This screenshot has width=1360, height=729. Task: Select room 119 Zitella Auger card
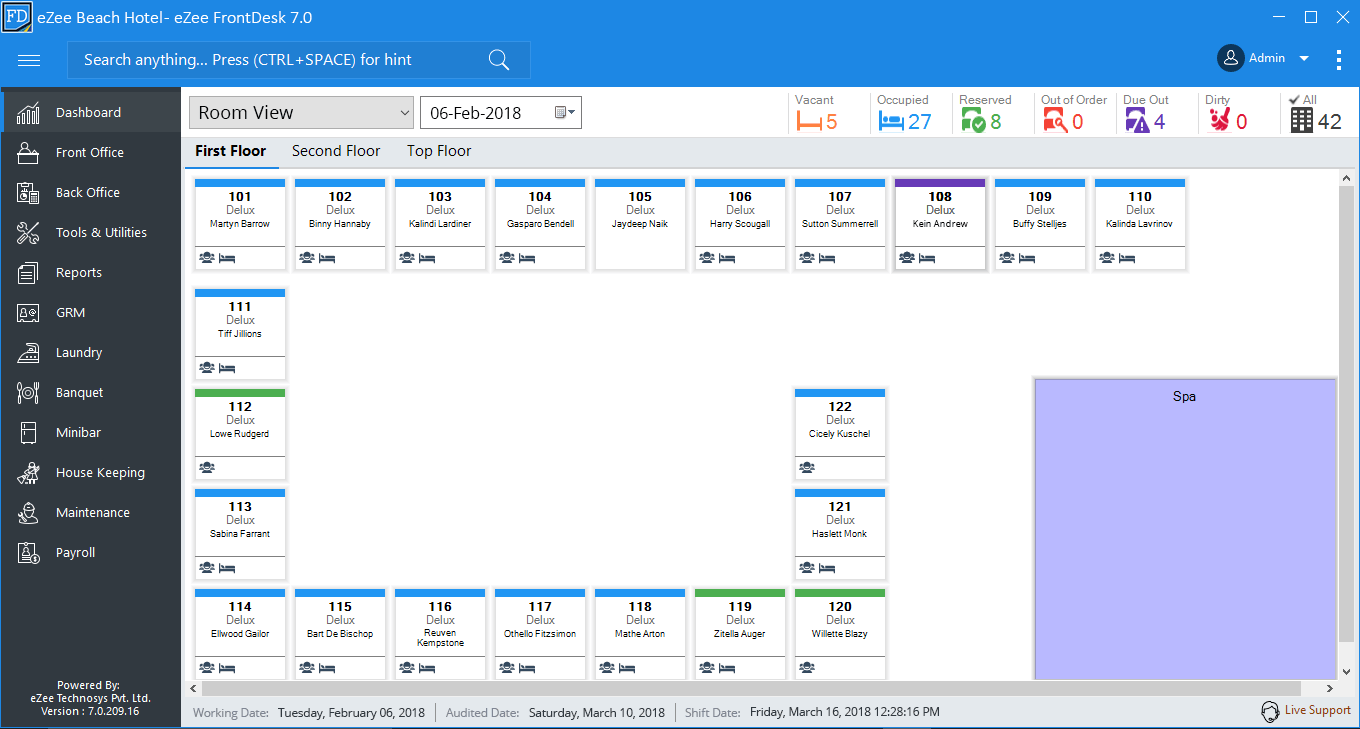(x=740, y=635)
